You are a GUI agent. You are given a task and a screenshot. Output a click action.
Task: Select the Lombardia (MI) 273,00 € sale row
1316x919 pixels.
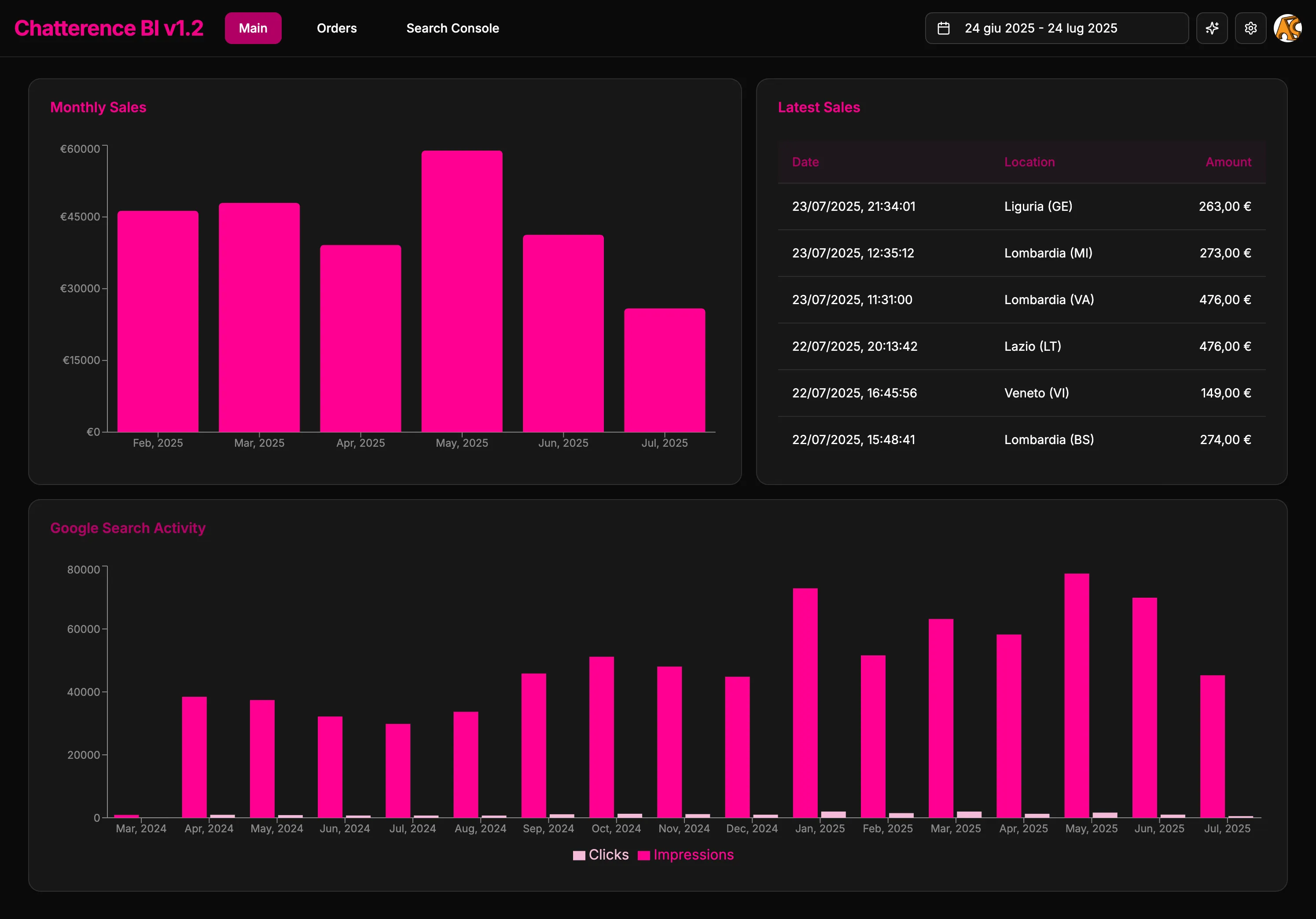pos(1020,253)
